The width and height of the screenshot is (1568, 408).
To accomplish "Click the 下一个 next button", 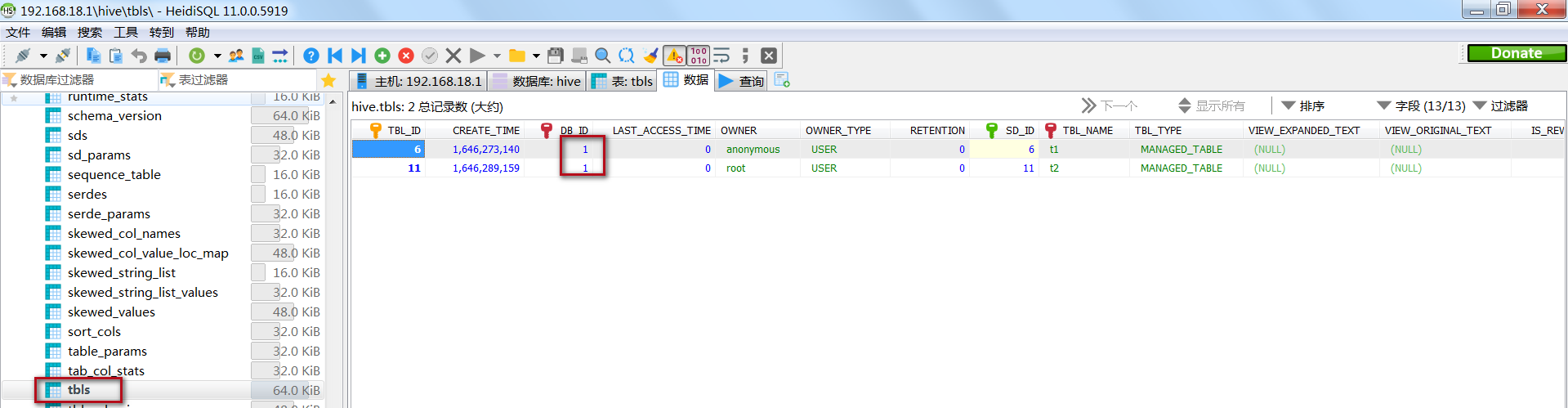I will pyautogui.click(x=1110, y=105).
